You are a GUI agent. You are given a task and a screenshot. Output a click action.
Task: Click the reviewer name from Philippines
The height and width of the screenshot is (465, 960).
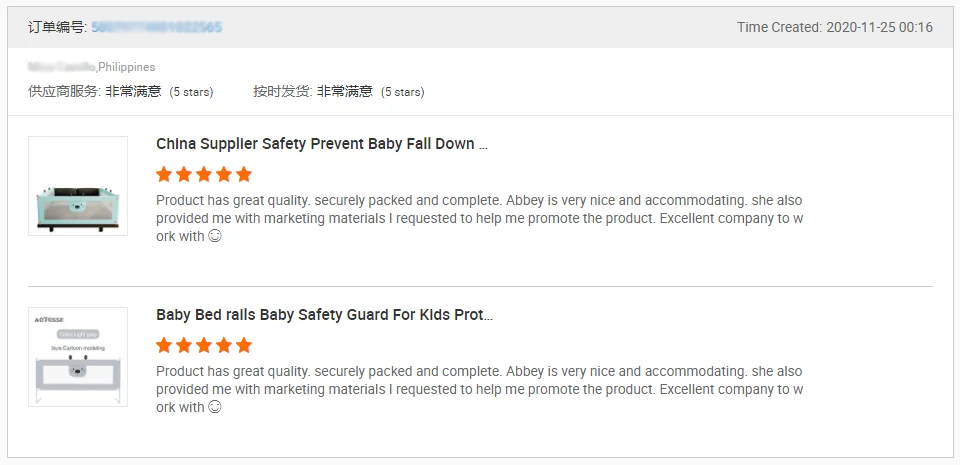(61, 67)
